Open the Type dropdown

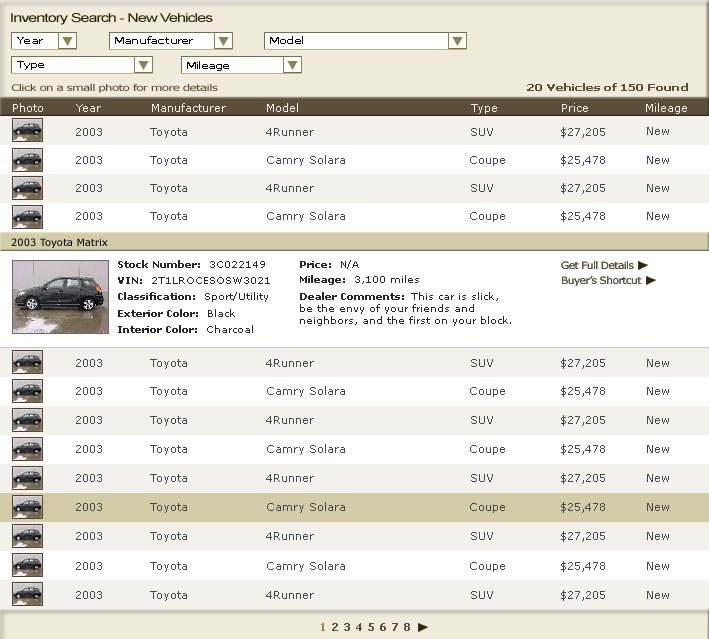point(82,65)
